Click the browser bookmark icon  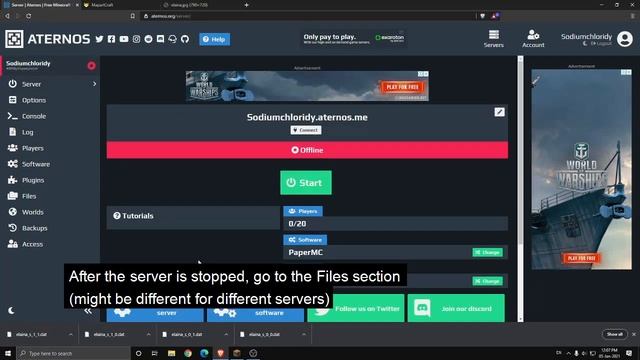(x=133, y=16)
